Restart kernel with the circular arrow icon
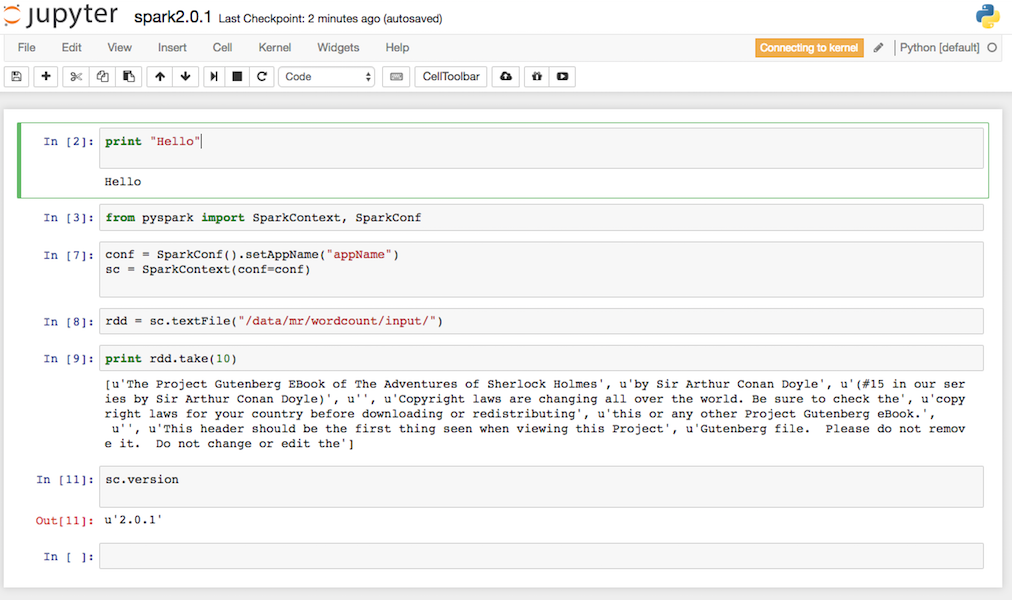The height and width of the screenshot is (600, 1012). click(261, 77)
